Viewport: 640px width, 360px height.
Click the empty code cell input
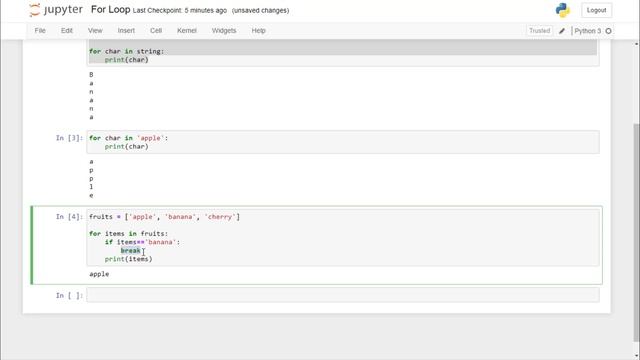(x=343, y=295)
